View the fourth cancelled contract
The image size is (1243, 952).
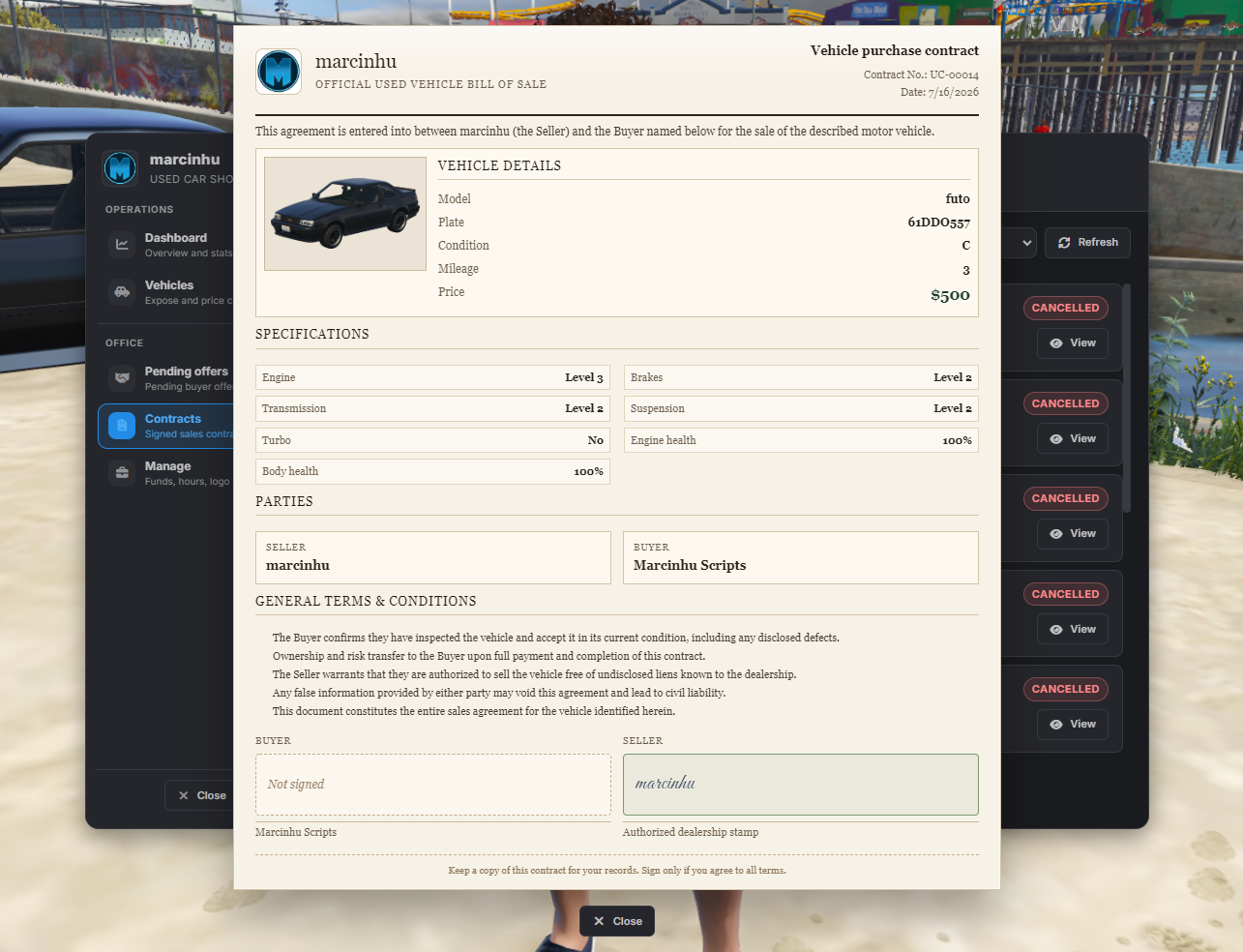(x=1073, y=630)
